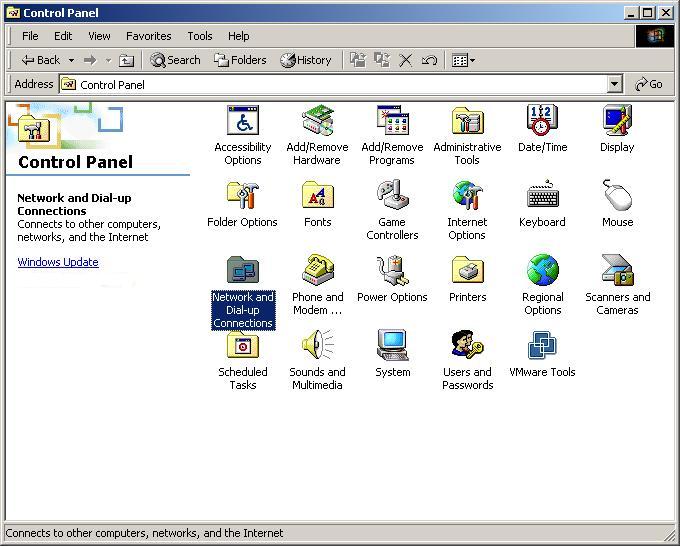Screen dimensions: 680x546
Task: Go up one folder level
Action: pos(126,60)
